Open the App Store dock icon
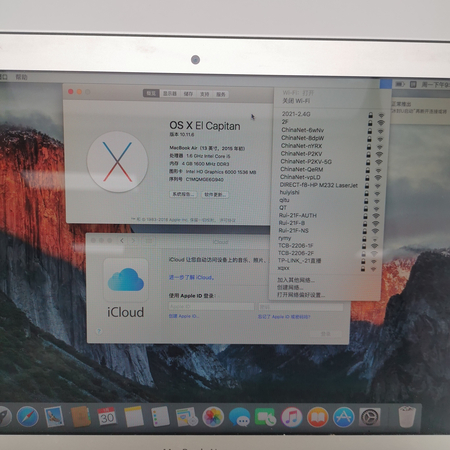Image resolution: width=450 pixels, height=450 pixels. 344,417
